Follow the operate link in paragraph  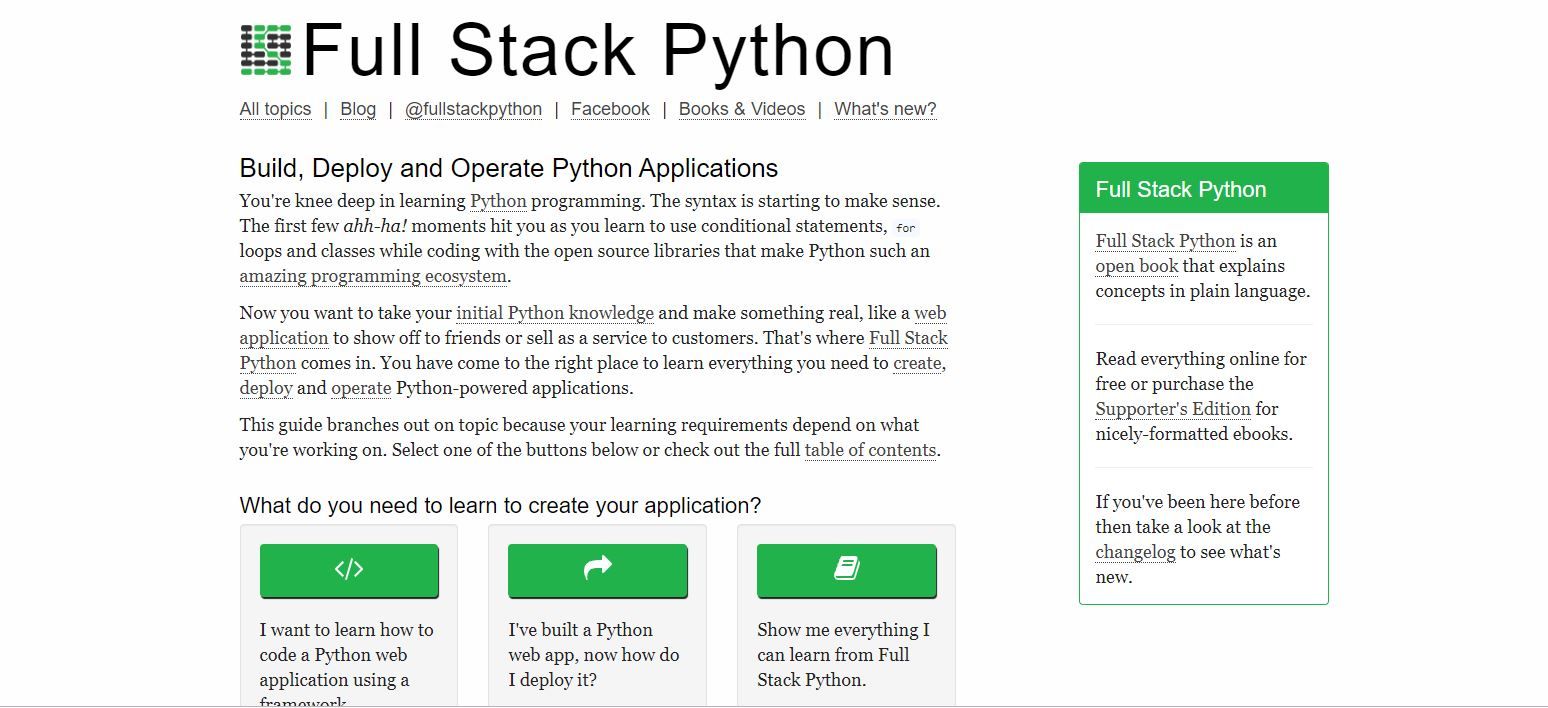pyautogui.click(x=361, y=388)
